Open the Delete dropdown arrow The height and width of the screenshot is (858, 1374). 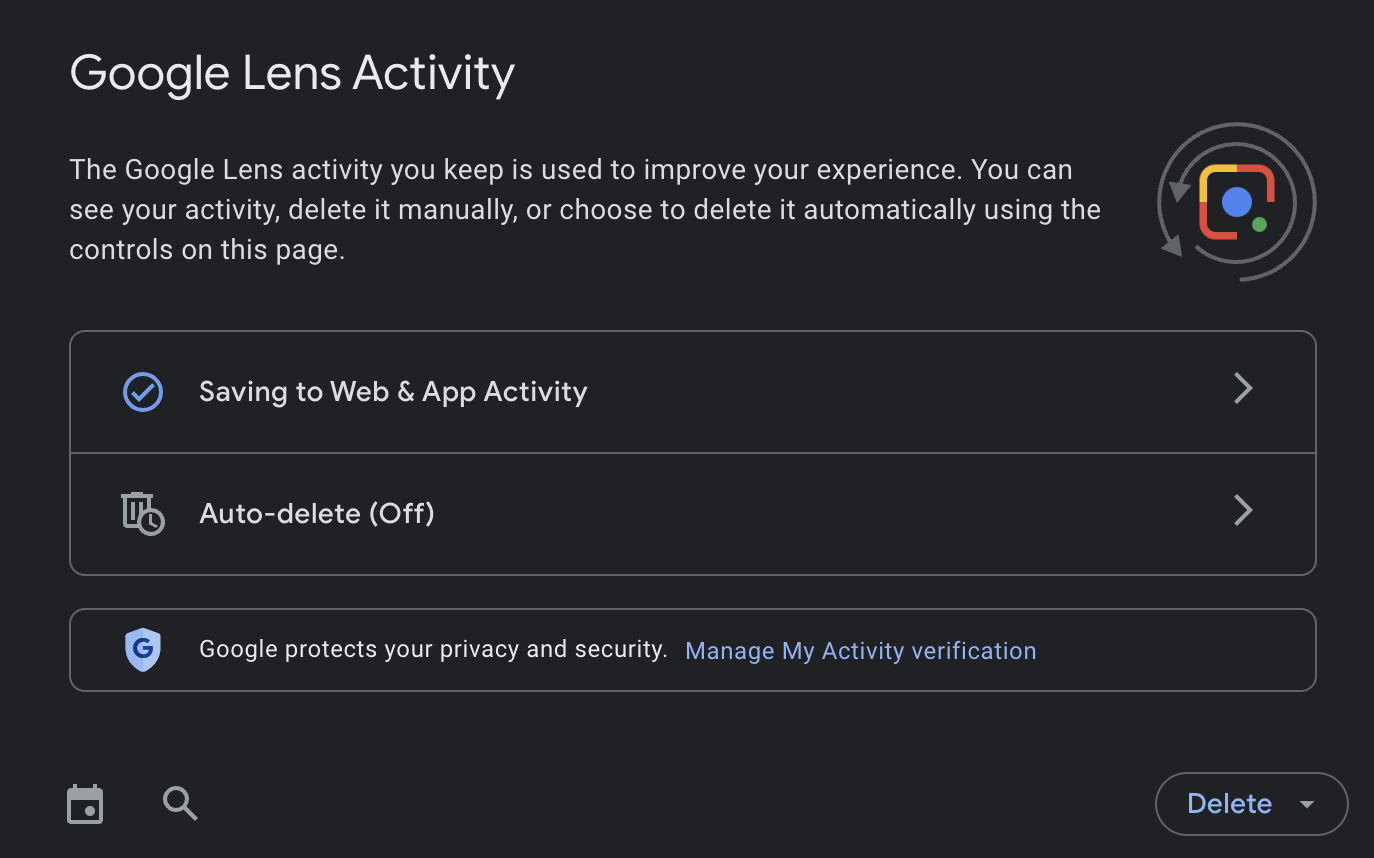(1306, 805)
